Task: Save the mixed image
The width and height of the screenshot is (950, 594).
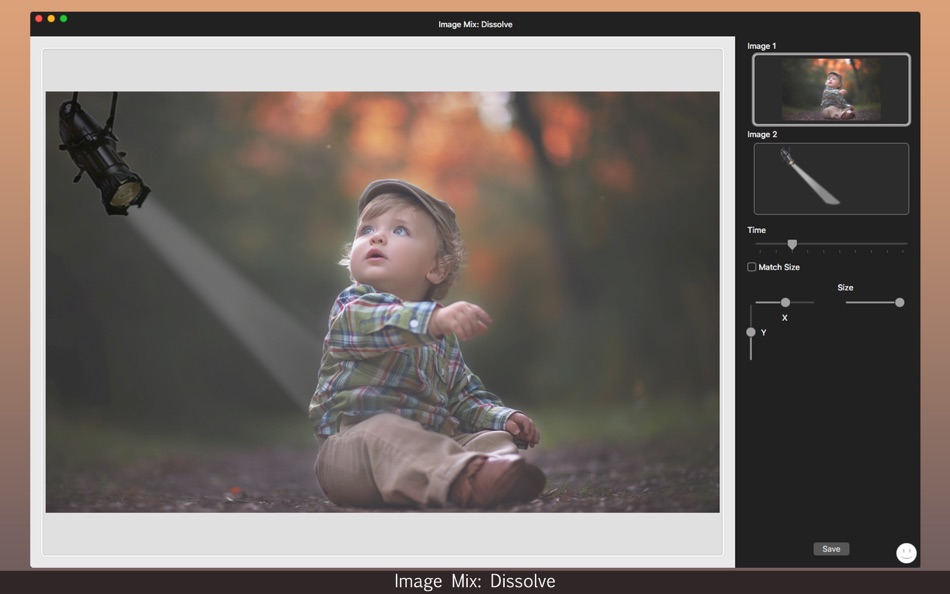Action: point(831,549)
